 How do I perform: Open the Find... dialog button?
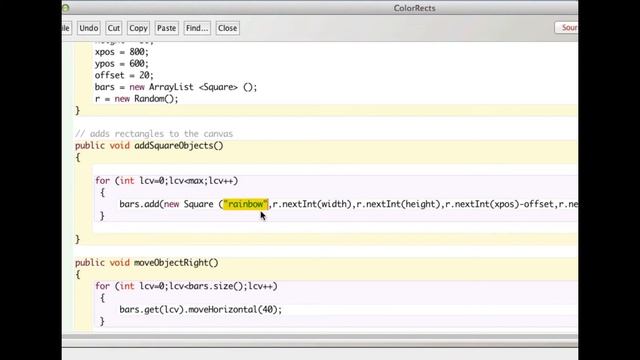click(197, 28)
